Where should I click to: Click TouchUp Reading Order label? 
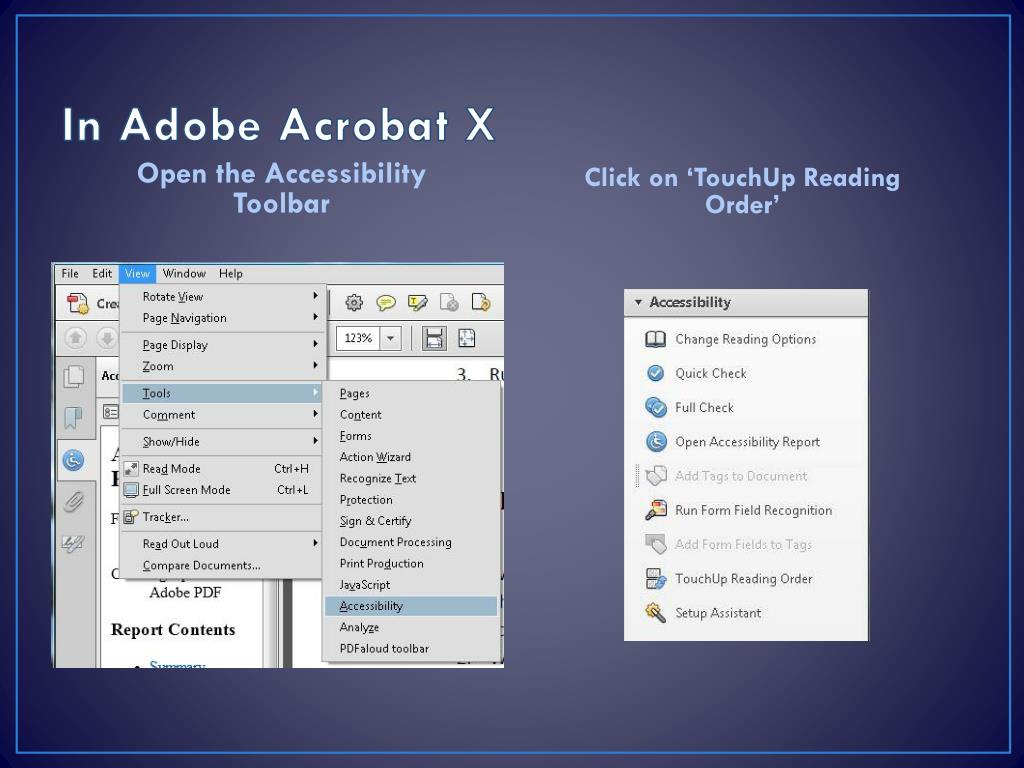point(744,579)
